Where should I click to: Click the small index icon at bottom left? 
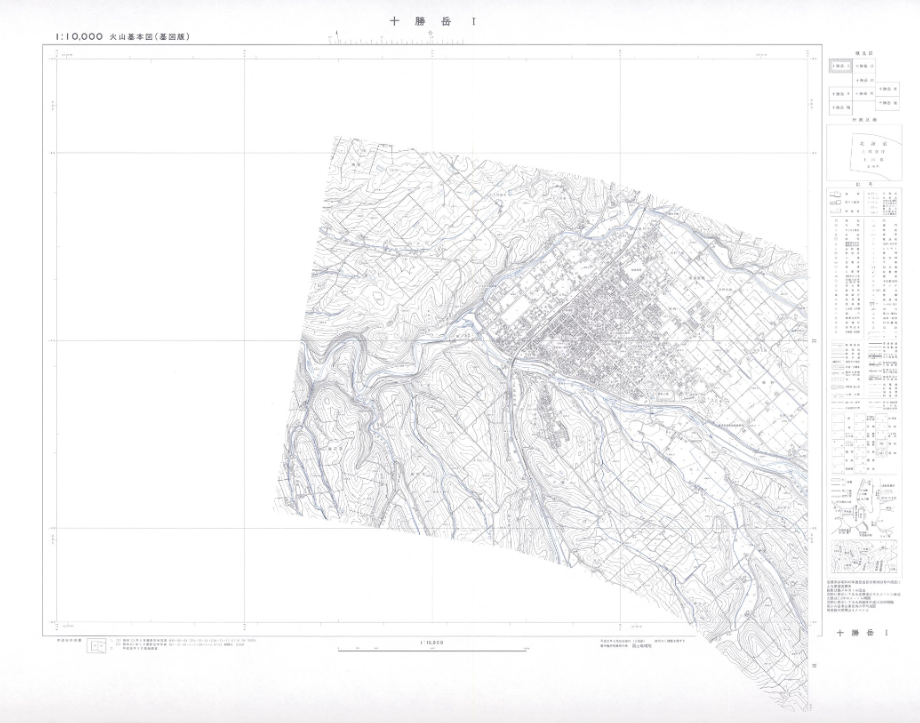97,647
